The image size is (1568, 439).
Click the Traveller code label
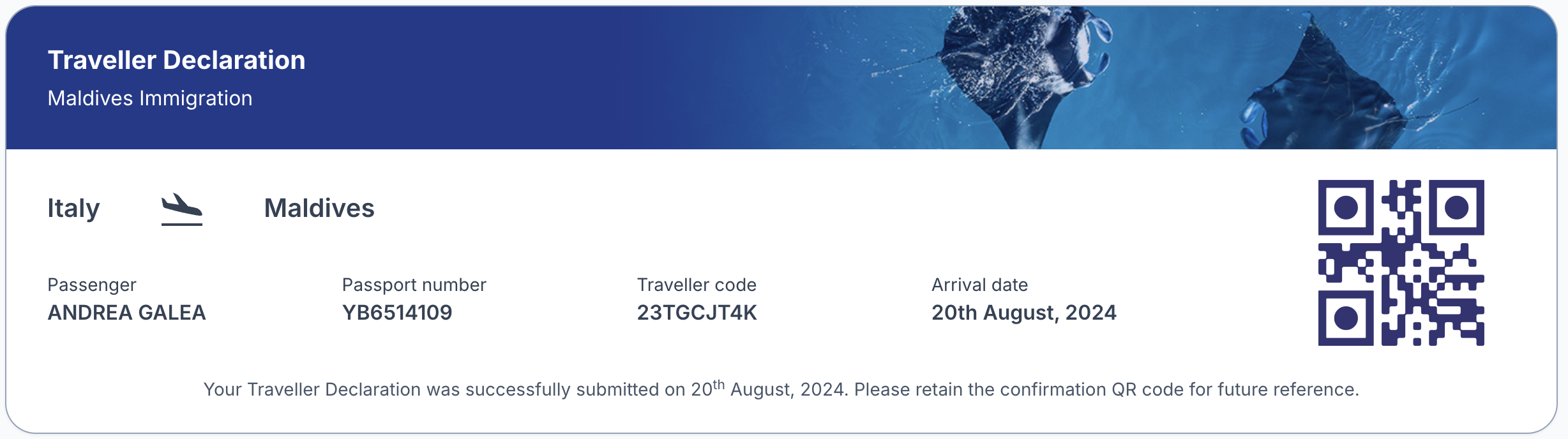[697, 285]
